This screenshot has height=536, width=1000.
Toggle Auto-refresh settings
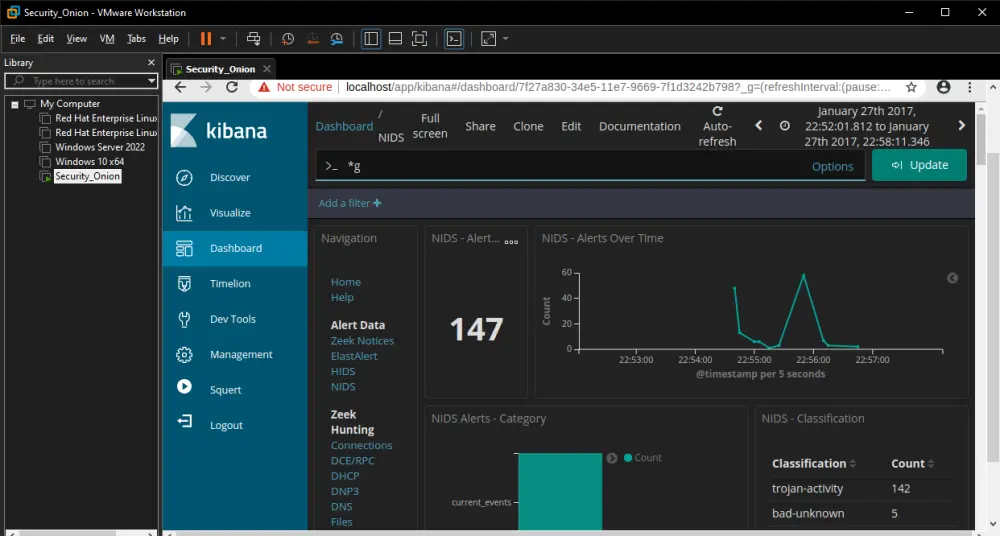point(717,126)
